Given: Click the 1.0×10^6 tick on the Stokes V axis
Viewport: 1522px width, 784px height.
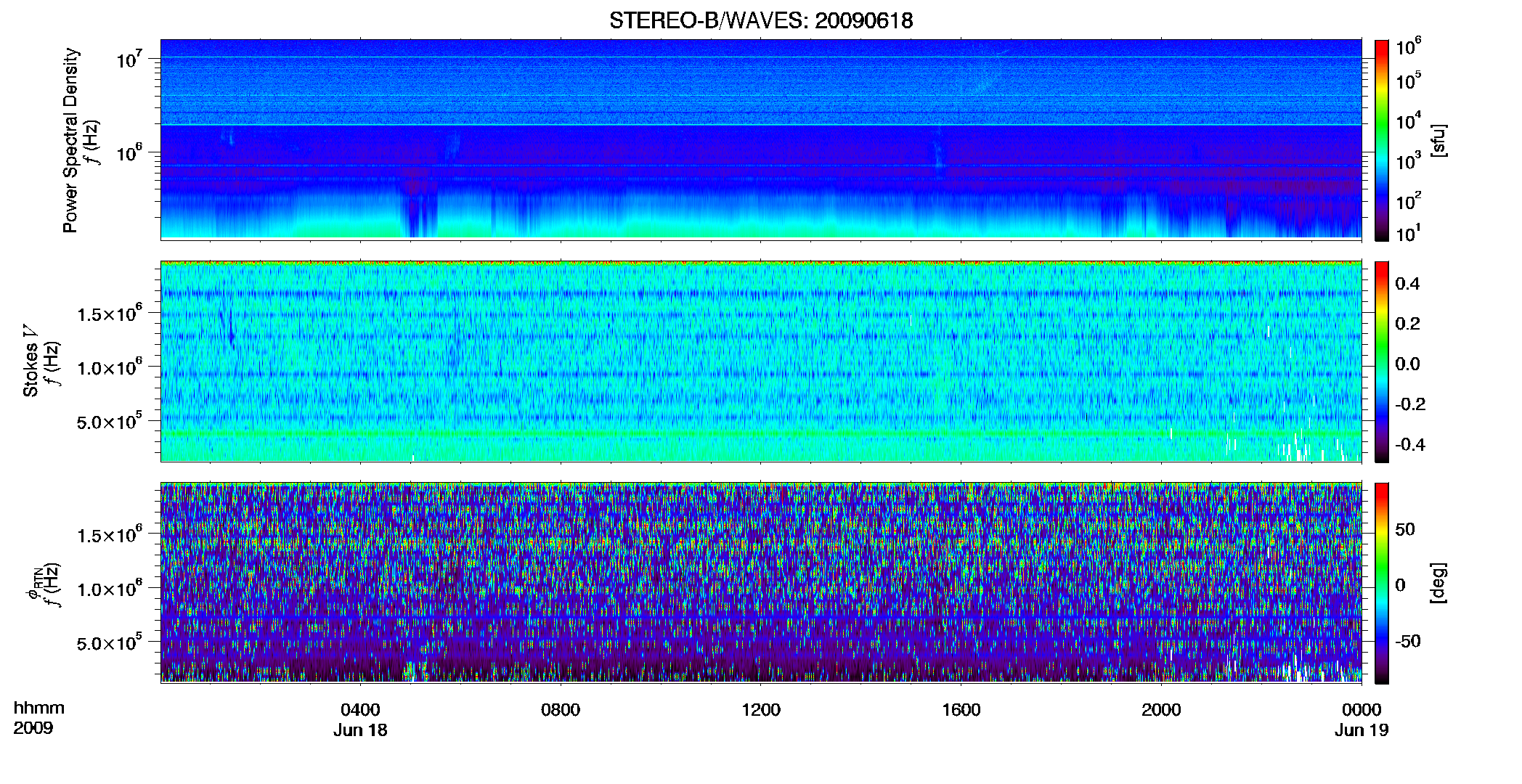Looking at the screenshot, I should click(110, 367).
